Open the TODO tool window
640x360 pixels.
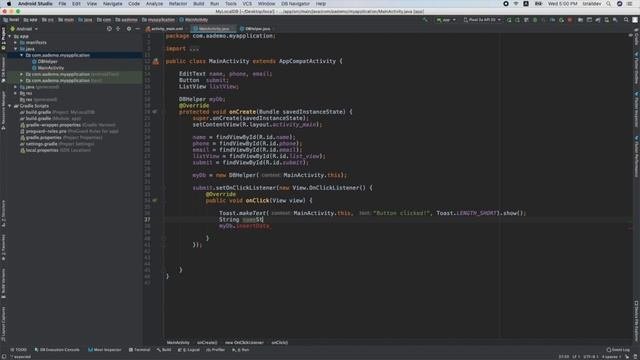pos(19,350)
